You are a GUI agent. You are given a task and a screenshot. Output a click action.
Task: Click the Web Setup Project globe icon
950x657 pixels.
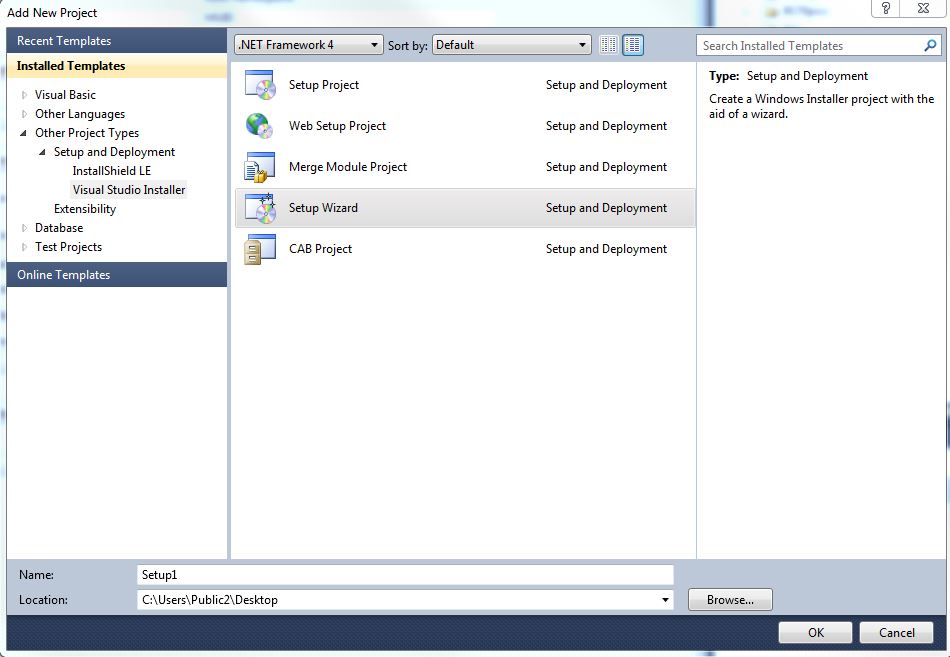click(260, 126)
